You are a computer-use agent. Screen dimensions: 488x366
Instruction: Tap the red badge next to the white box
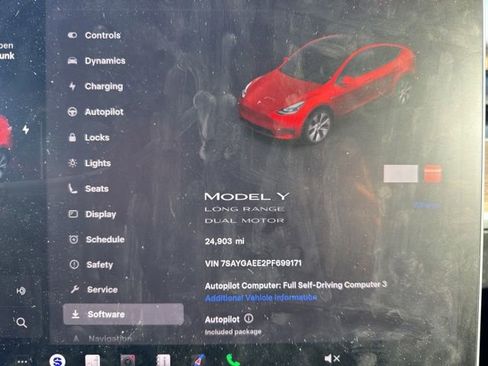[433, 174]
